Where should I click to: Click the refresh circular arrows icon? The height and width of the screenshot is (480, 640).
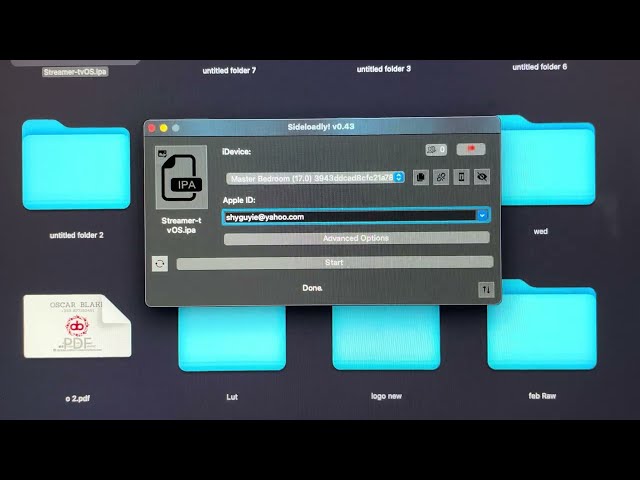[x=160, y=264]
